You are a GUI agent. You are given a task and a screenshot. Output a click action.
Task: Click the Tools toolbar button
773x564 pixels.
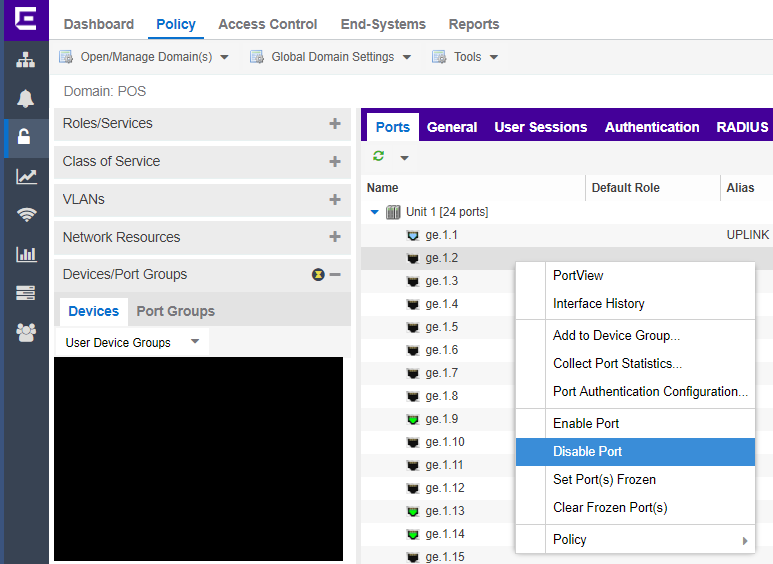466,57
